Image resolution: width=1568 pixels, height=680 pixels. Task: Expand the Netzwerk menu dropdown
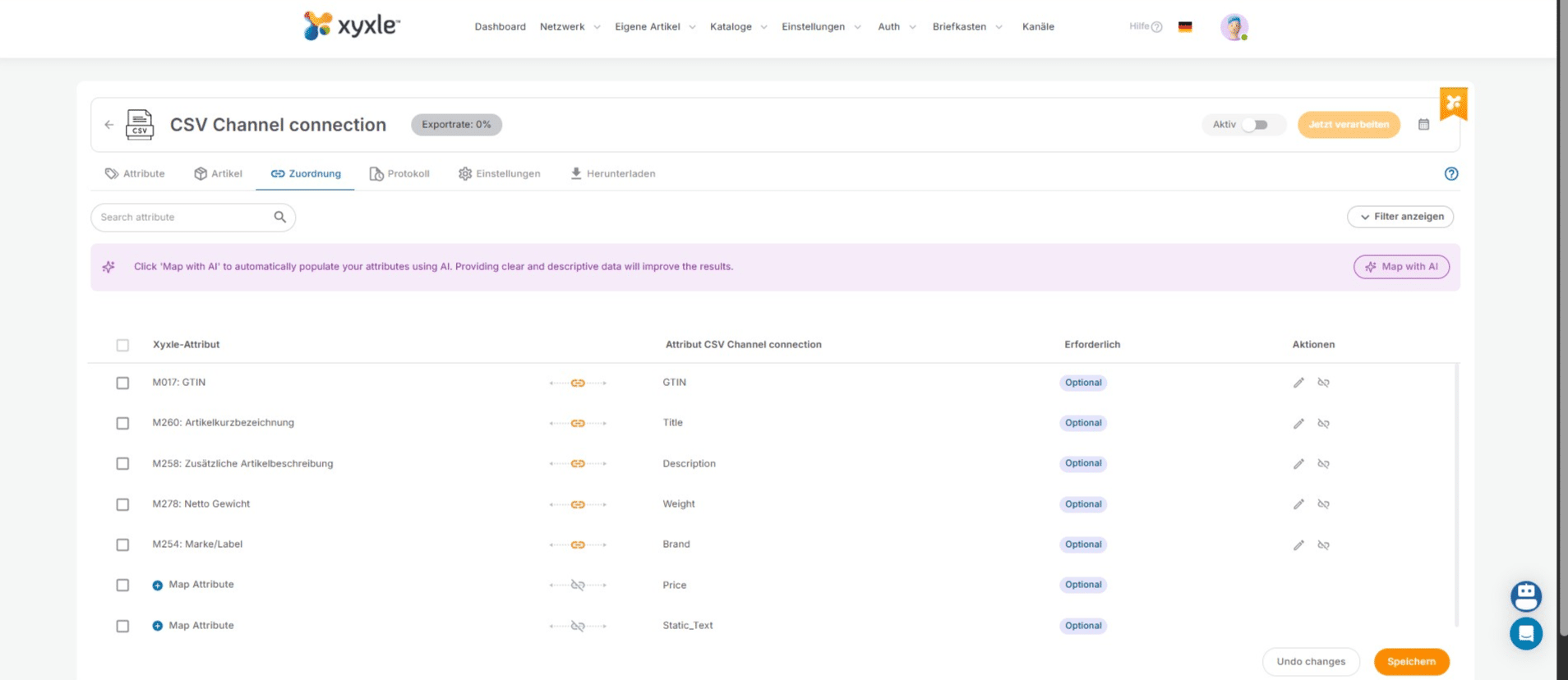point(570,27)
